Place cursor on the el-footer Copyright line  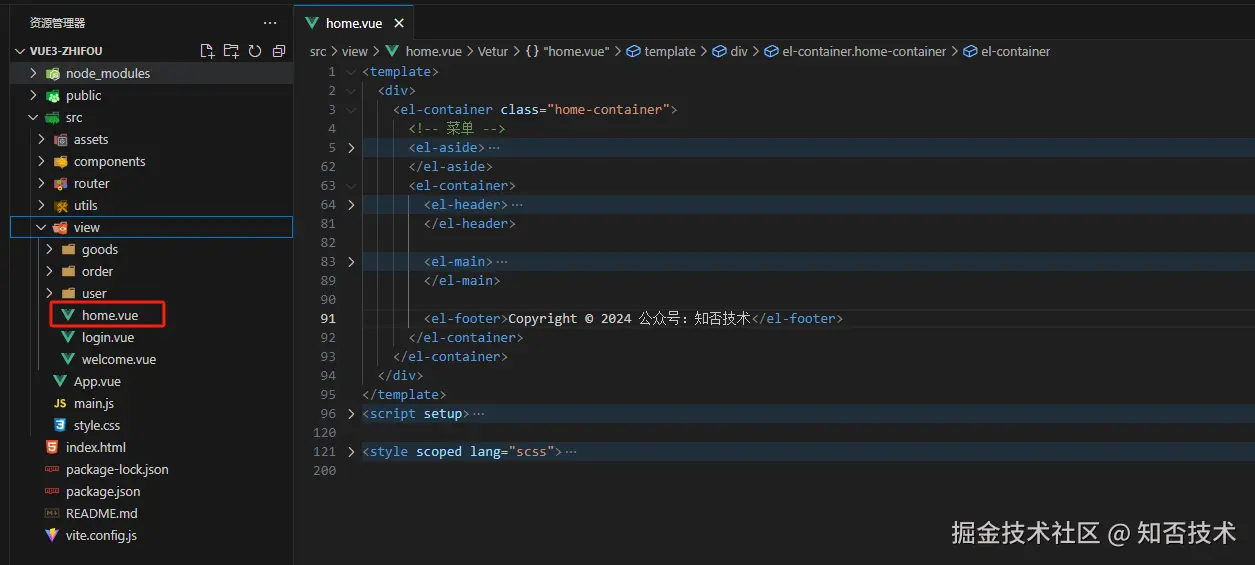tap(633, 318)
